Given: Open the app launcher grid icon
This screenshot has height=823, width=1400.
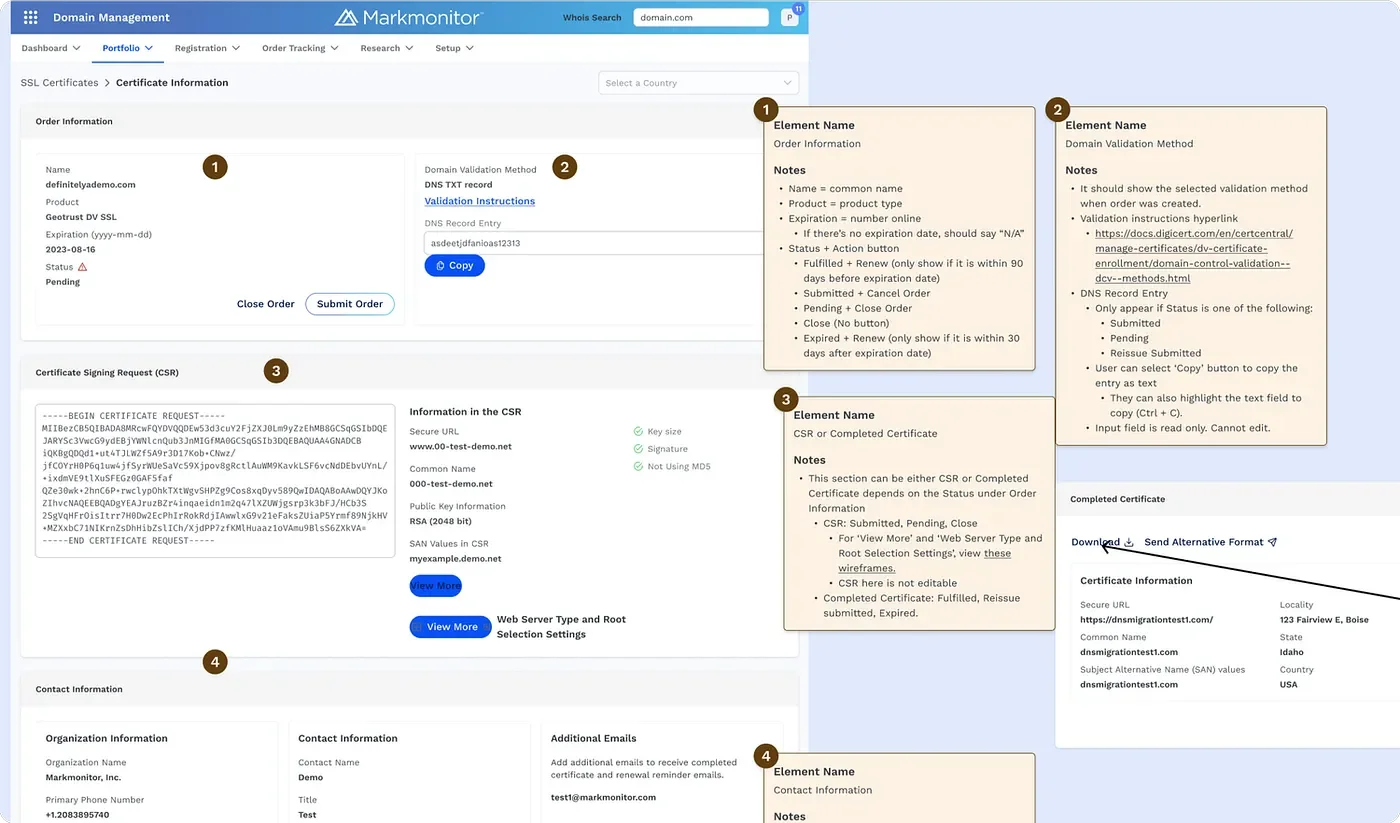Looking at the screenshot, I should (x=30, y=17).
